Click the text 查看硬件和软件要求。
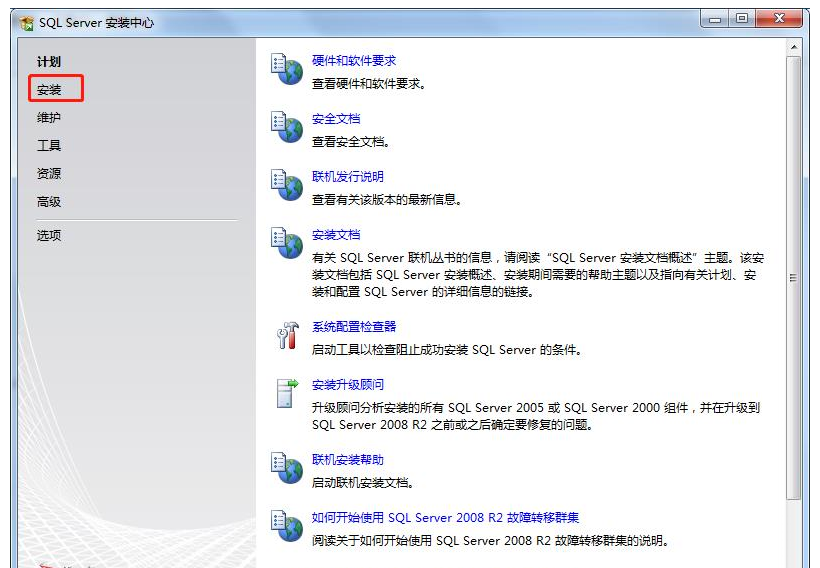The height and width of the screenshot is (568, 820). pyautogui.click(x=369, y=84)
